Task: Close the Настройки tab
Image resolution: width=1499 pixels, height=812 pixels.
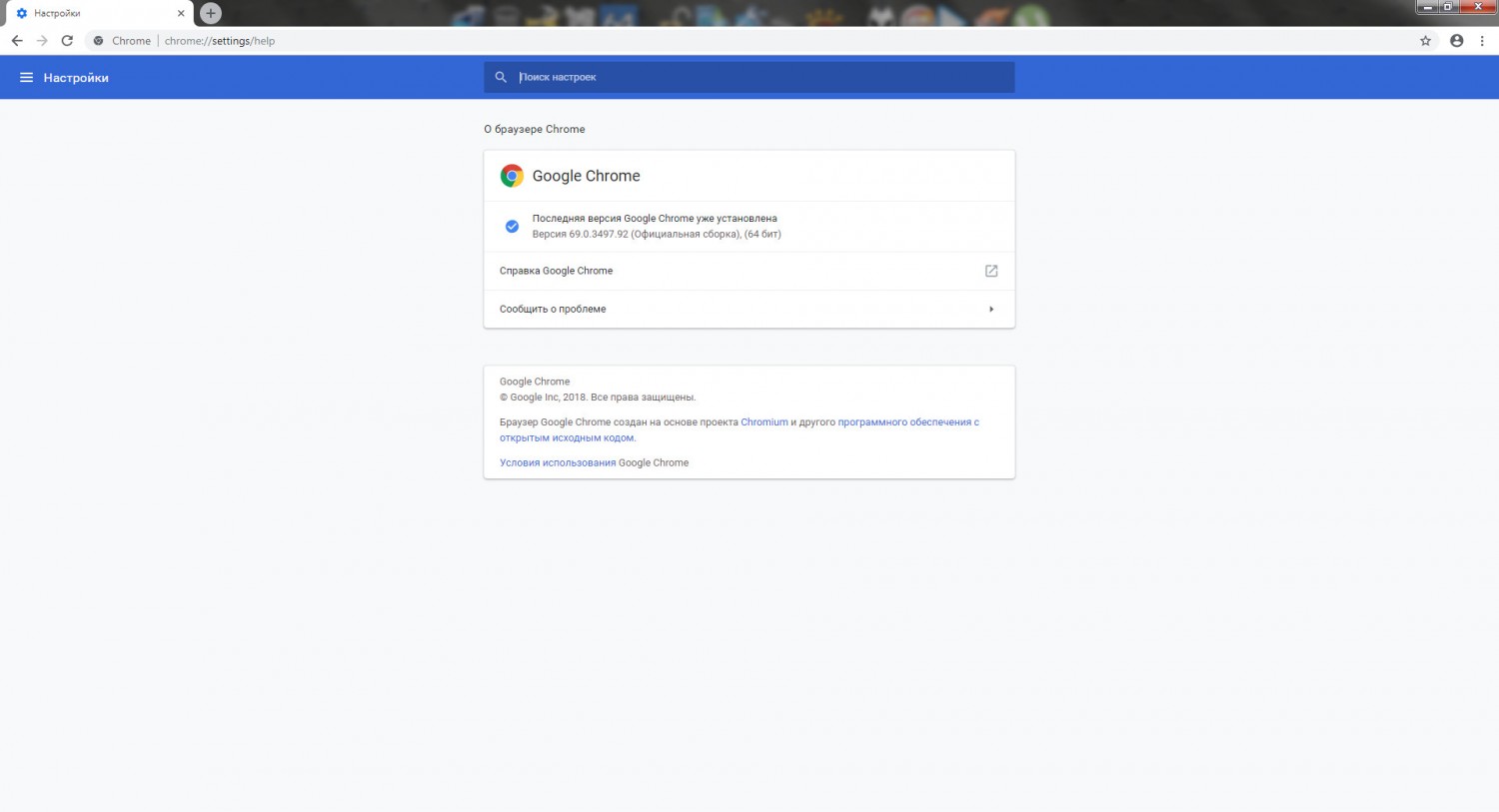Action: pos(181,14)
